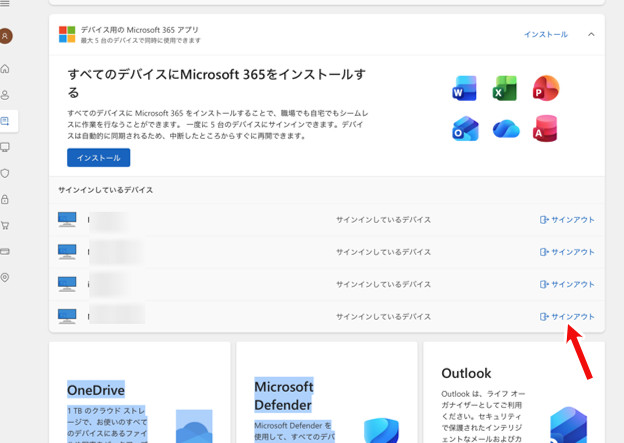This screenshot has height=443, width=624.
Task: Open the person icon in sidebar
Action: (5, 95)
